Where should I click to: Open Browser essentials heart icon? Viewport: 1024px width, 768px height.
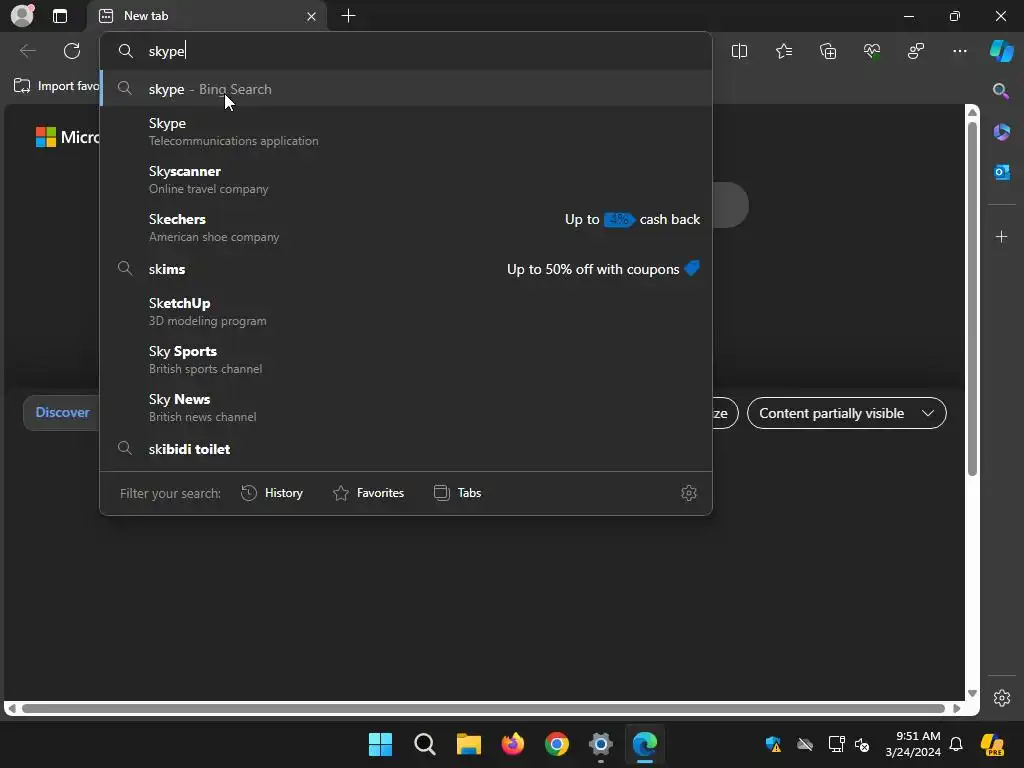(872, 51)
